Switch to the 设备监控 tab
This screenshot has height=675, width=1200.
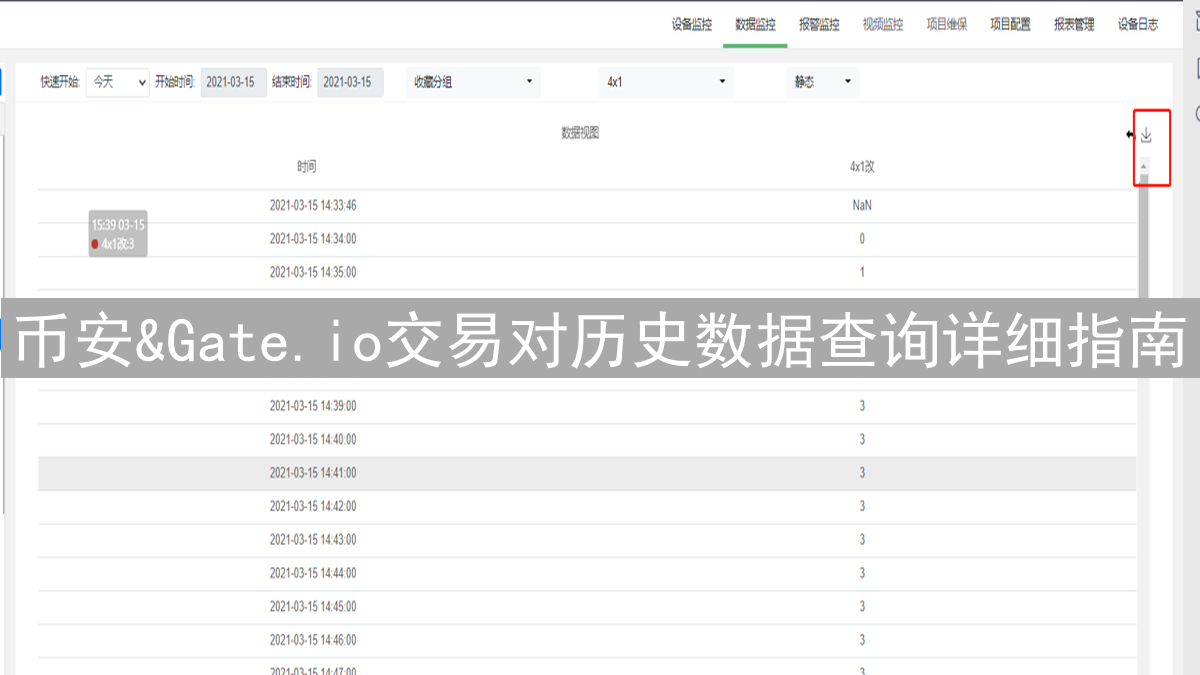(692, 25)
